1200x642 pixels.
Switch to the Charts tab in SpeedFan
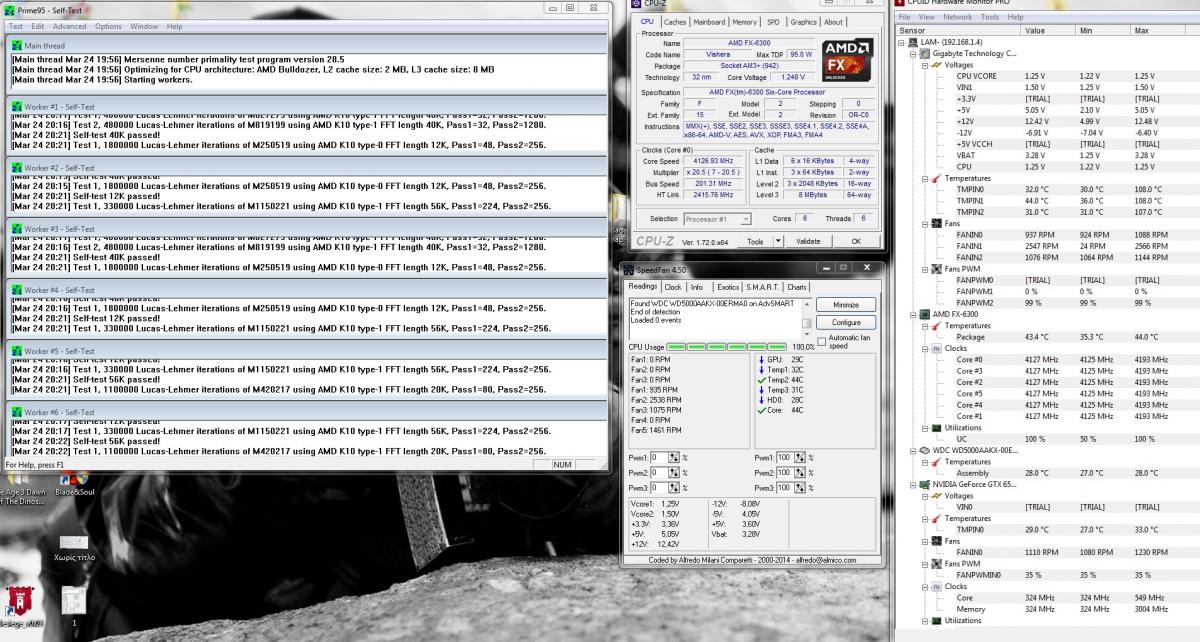(x=797, y=287)
